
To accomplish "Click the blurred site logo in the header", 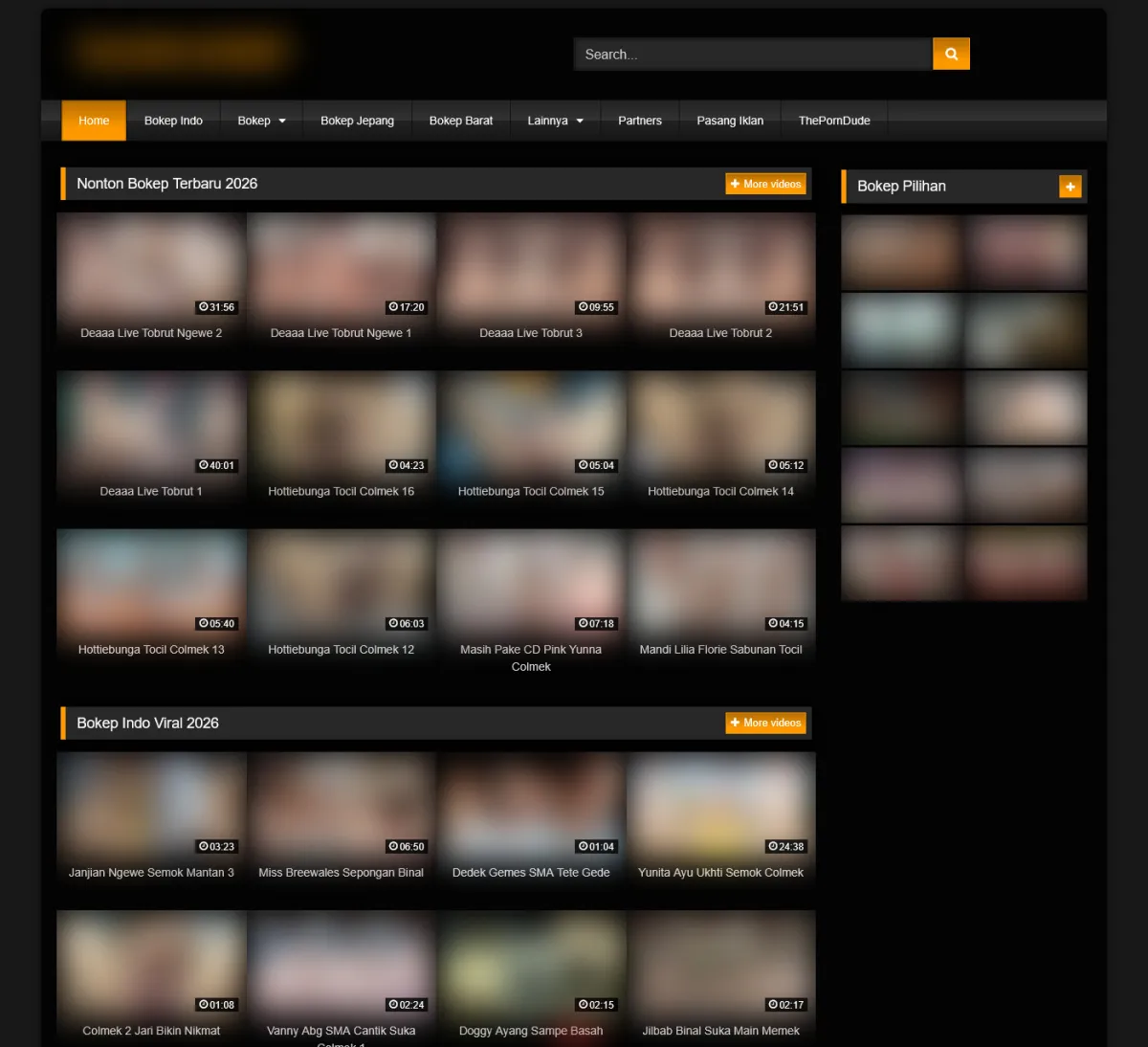I will tap(182, 51).
